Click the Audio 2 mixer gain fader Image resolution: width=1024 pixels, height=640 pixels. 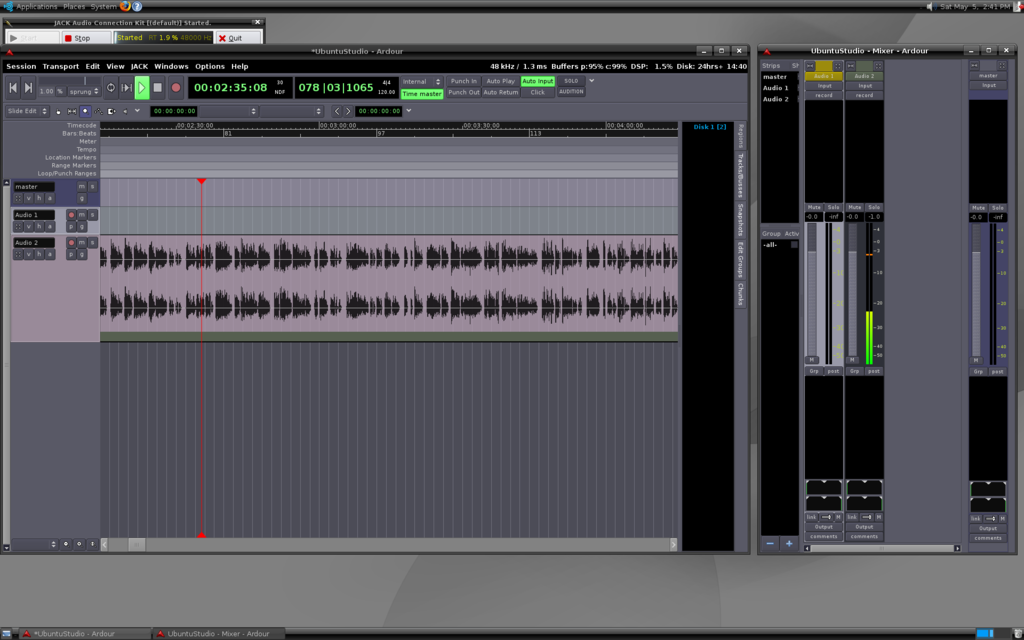[x=852, y=300]
